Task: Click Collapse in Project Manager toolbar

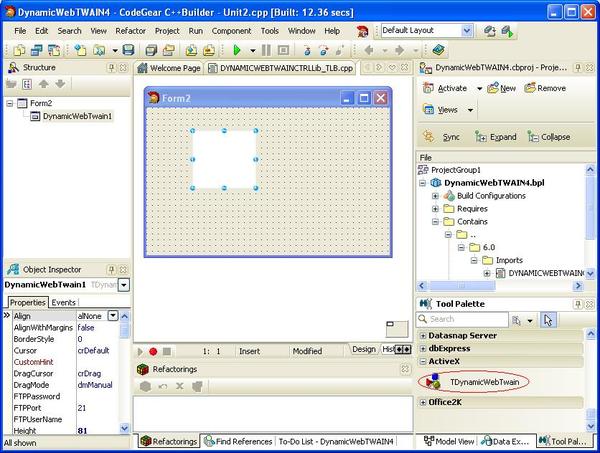Action: pos(545,137)
